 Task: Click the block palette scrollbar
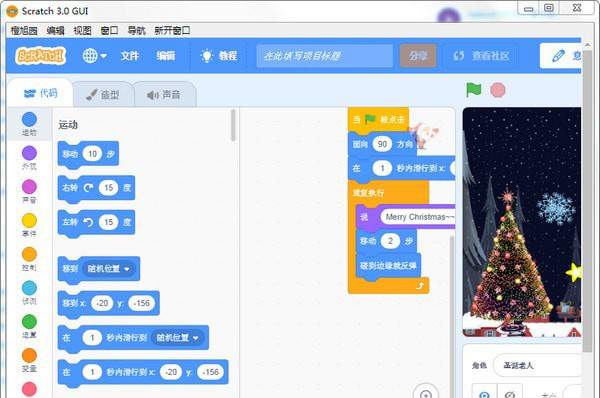tap(233, 126)
